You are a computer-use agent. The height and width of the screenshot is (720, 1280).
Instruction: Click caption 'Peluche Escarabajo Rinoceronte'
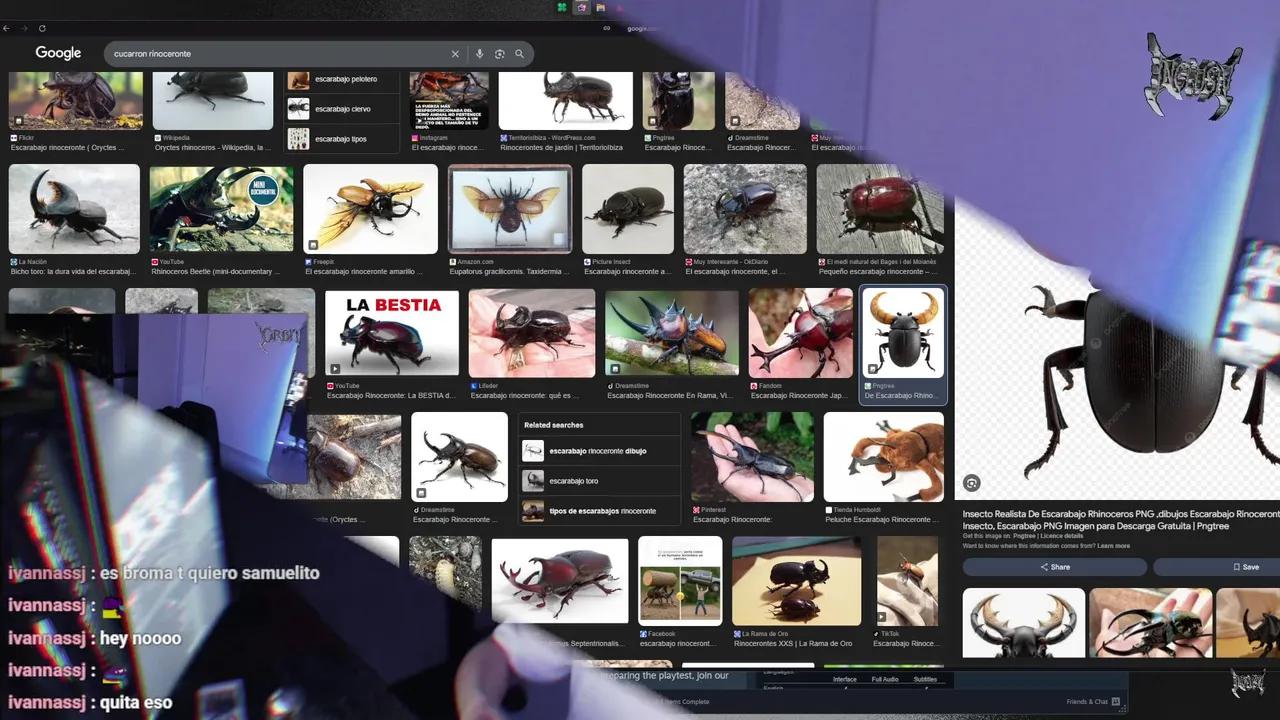(882, 519)
